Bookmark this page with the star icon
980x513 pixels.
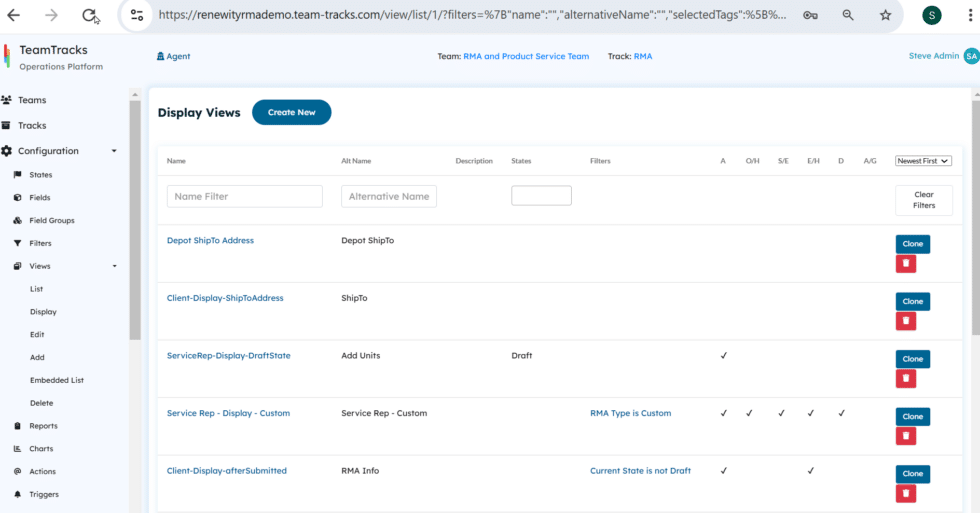[x=886, y=15]
